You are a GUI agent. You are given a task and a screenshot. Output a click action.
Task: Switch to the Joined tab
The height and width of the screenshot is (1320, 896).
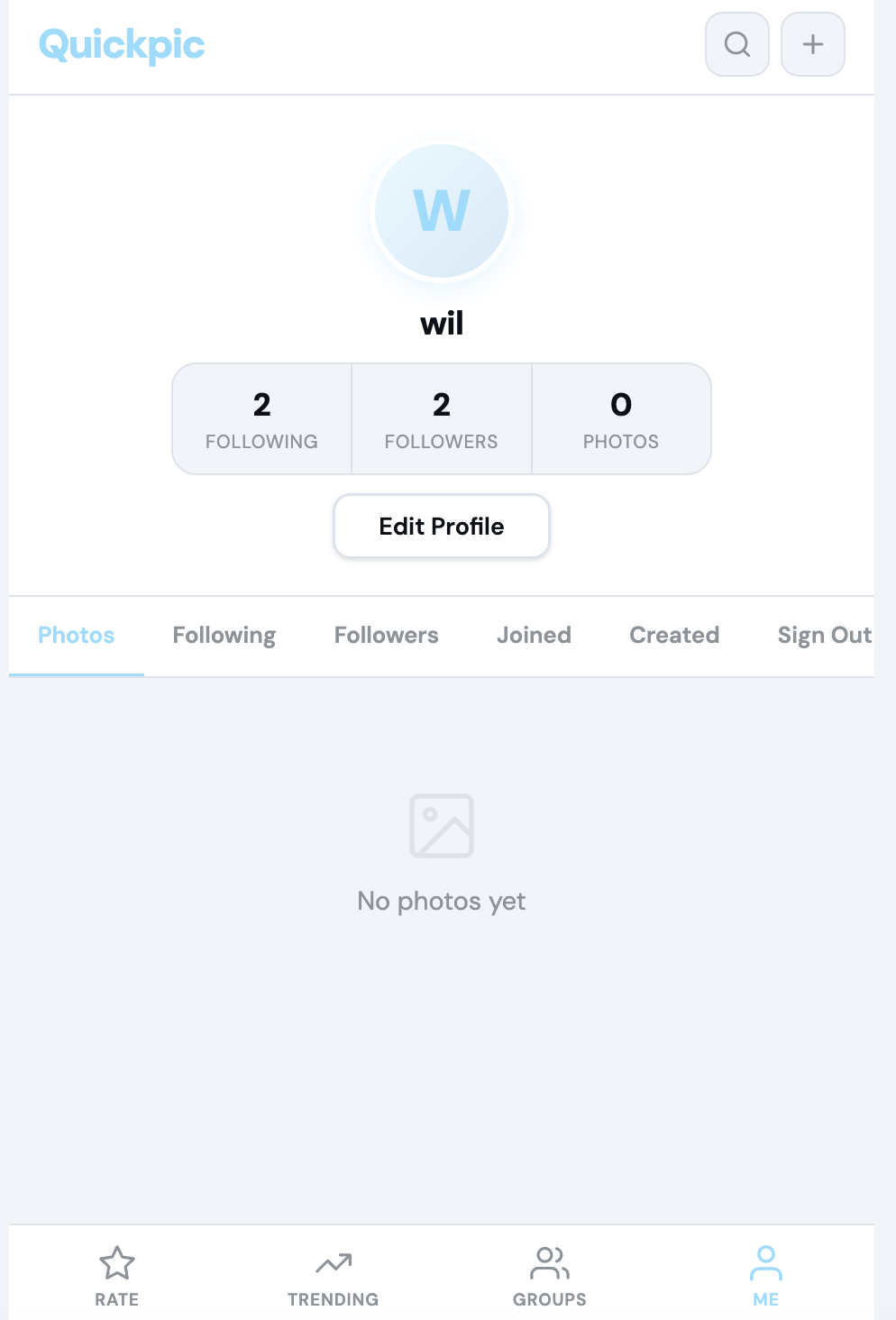[535, 636]
